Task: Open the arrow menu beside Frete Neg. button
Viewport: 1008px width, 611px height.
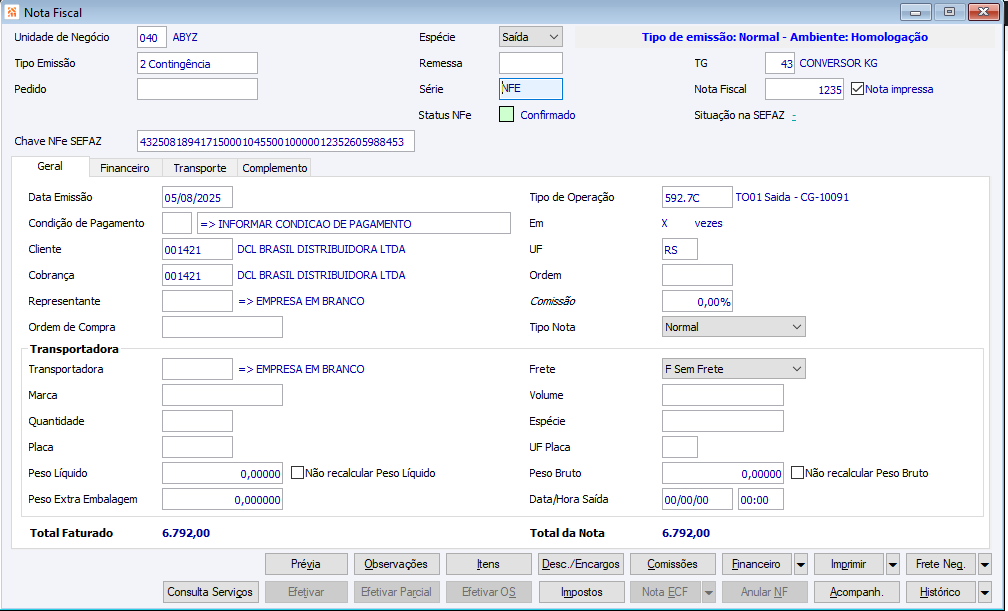Action: click(984, 564)
